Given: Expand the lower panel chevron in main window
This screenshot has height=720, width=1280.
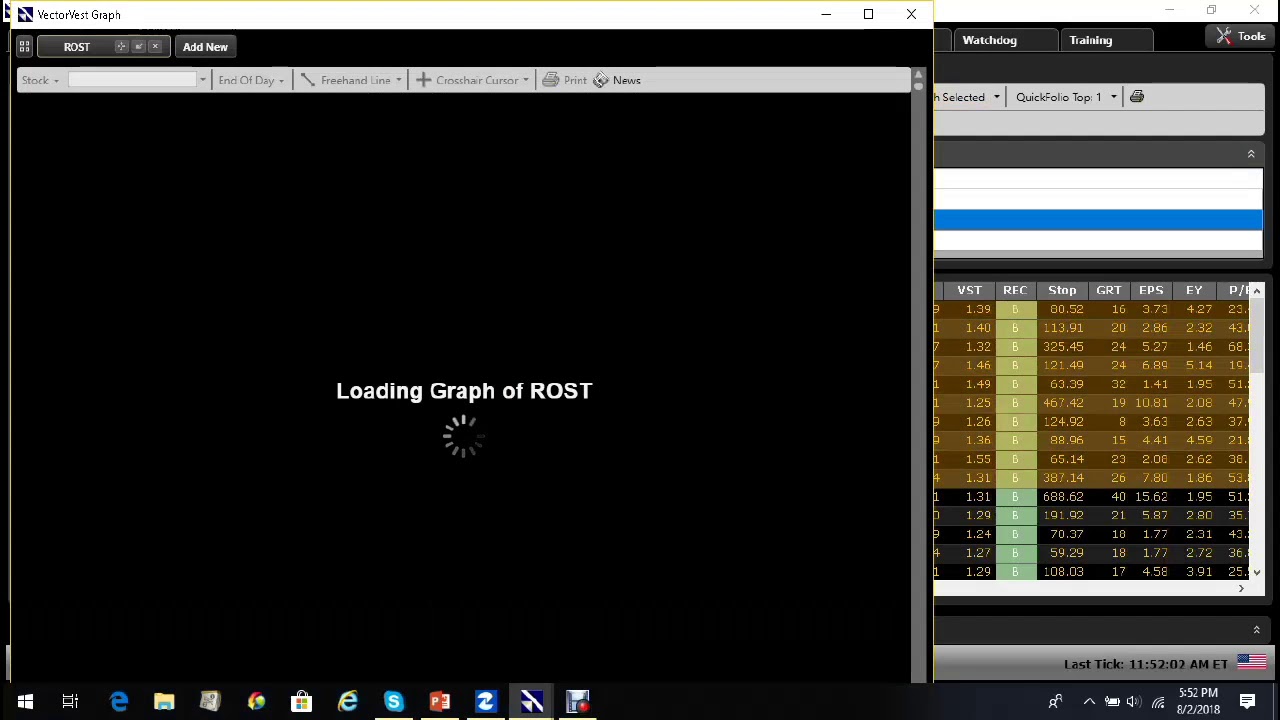Looking at the screenshot, I should point(1256,630).
